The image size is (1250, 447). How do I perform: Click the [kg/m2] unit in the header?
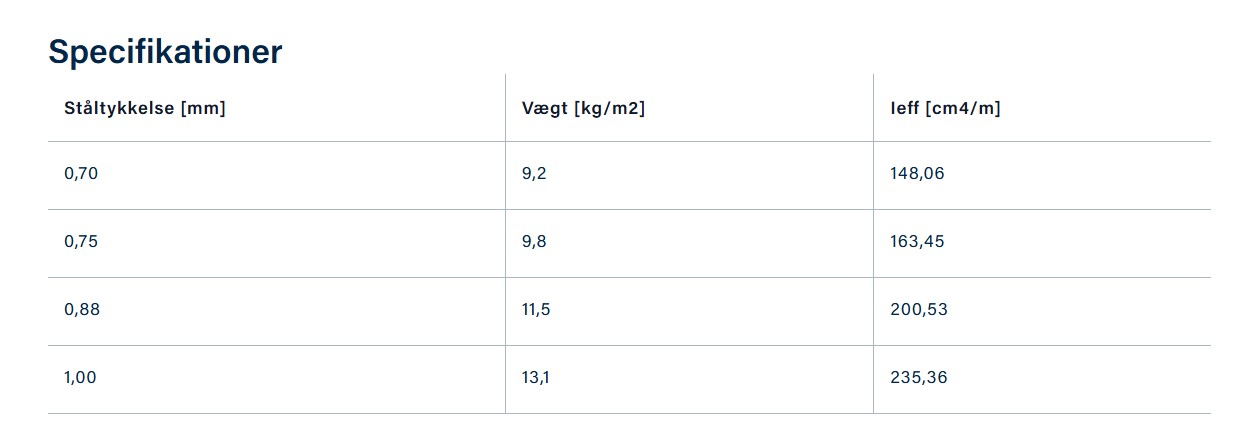click(609, 109)
